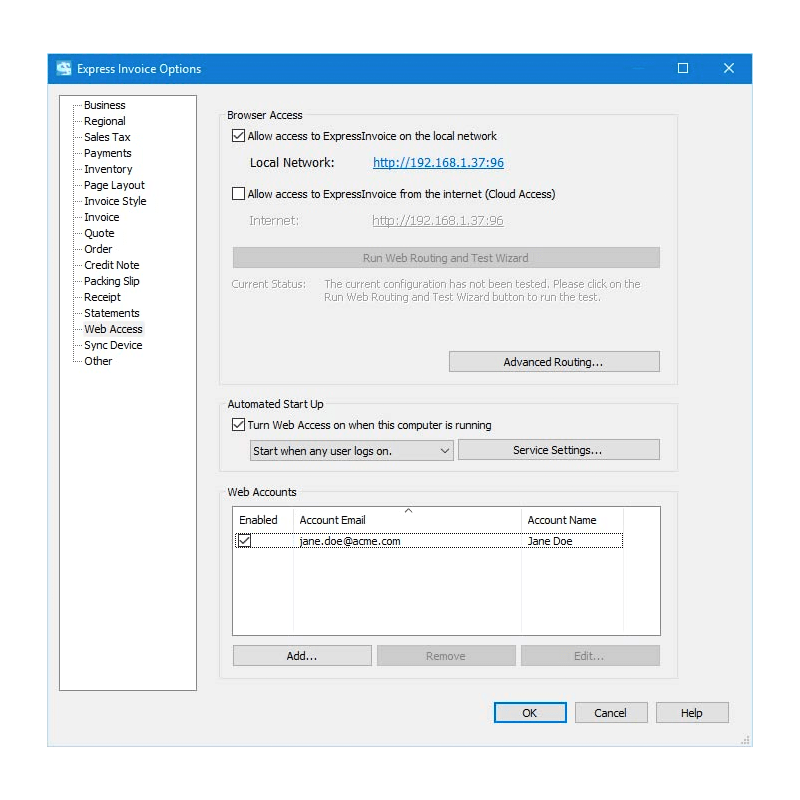800x800 pixels.
Task: Open the Start when any user logs on dropdown
Action: (x=352, y=451)
